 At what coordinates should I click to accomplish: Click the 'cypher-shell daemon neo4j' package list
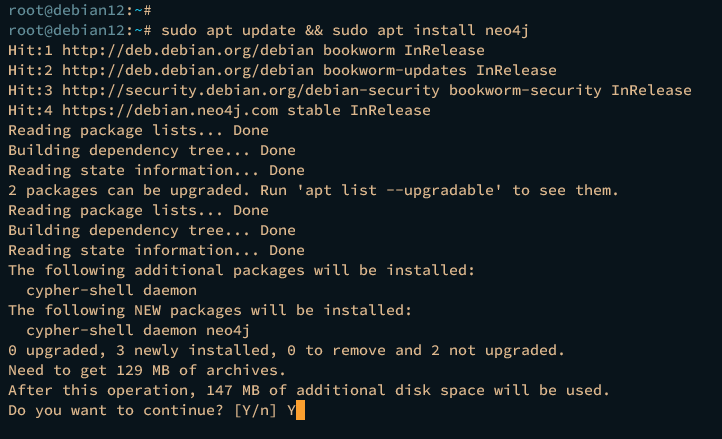[x=138, y=330]
